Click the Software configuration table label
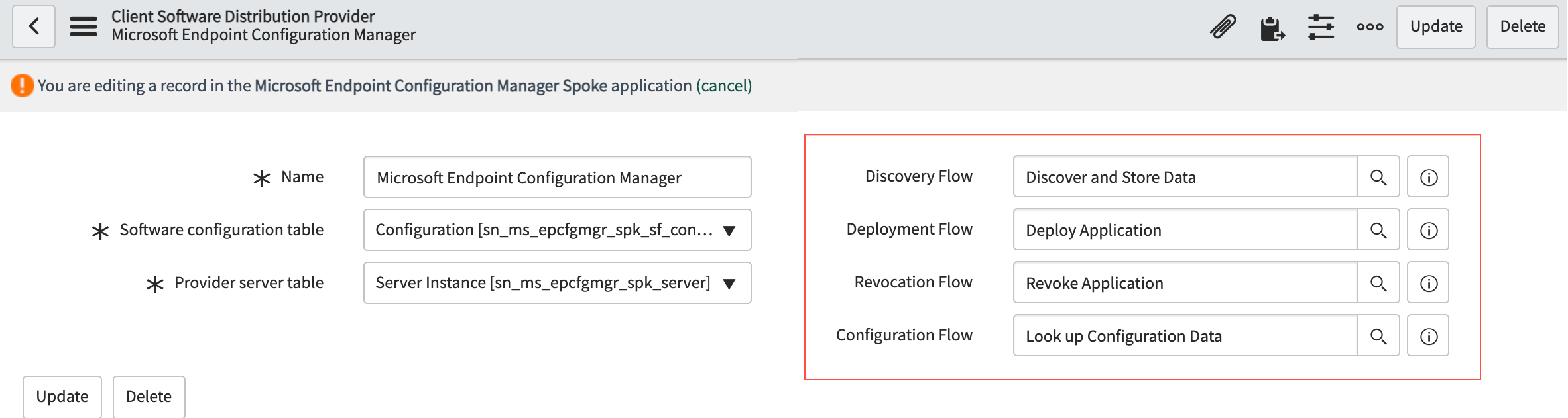1568x418 pixels. [221, 229]
